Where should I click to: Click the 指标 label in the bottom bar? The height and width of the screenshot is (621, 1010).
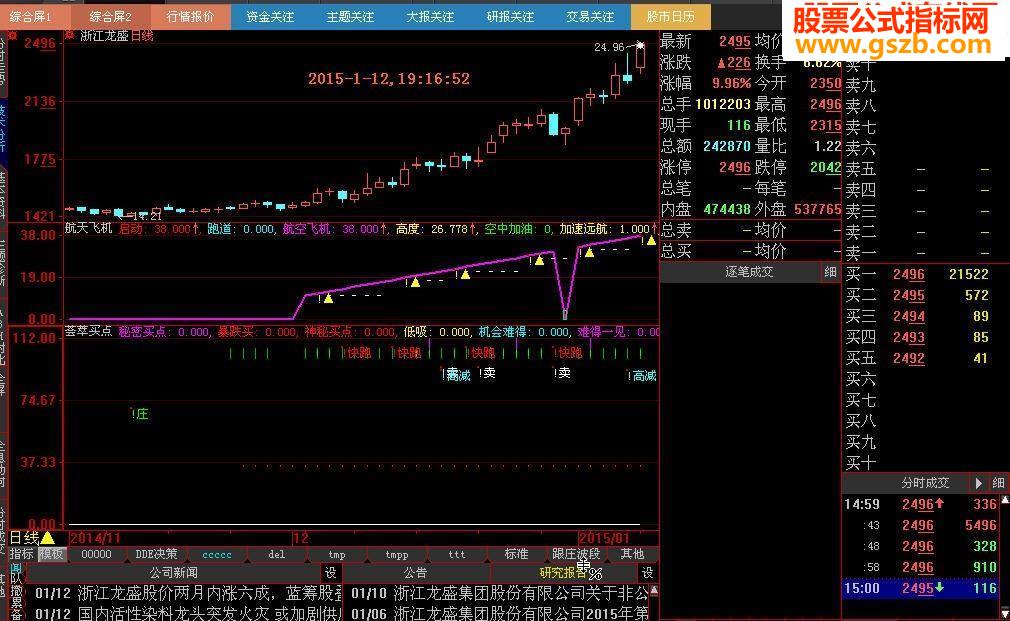(21, 553)
